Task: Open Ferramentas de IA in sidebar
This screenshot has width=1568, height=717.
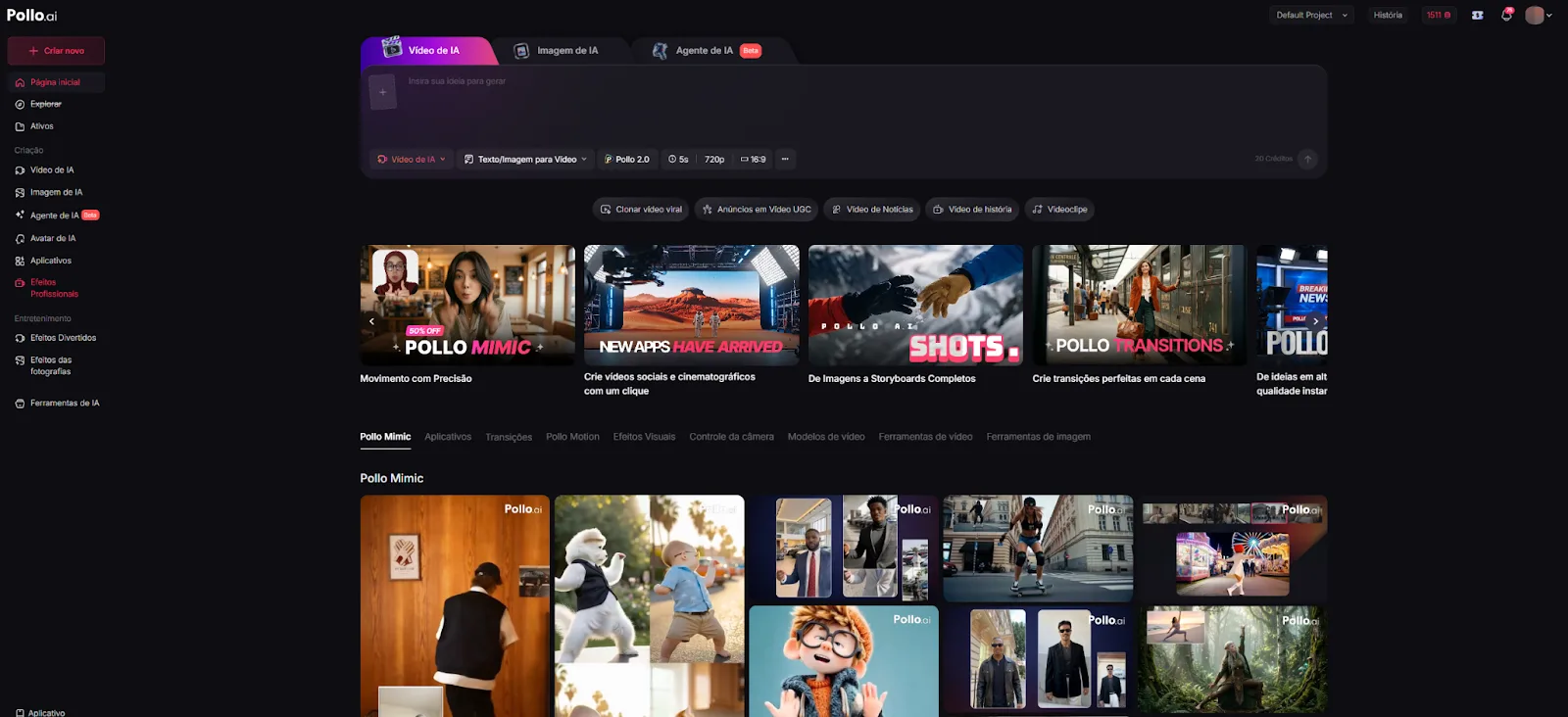Action: (64, 403)
